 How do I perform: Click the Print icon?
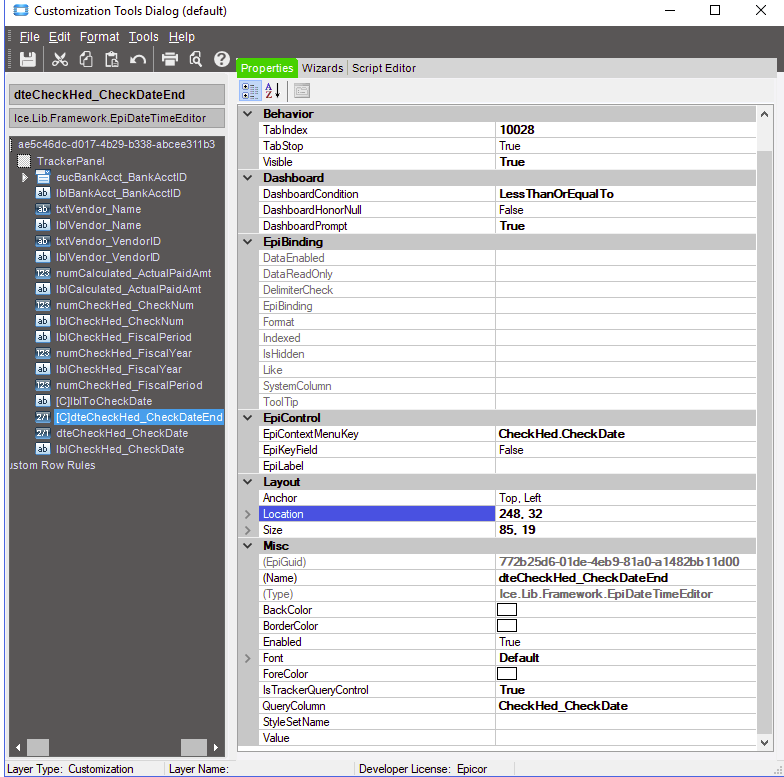[x=170, y=59]
